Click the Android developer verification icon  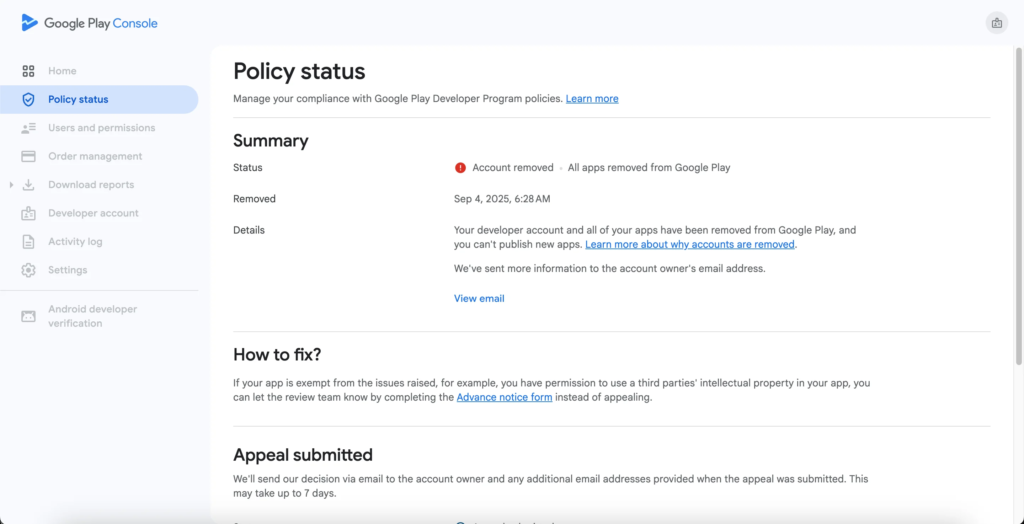[28, 316]
